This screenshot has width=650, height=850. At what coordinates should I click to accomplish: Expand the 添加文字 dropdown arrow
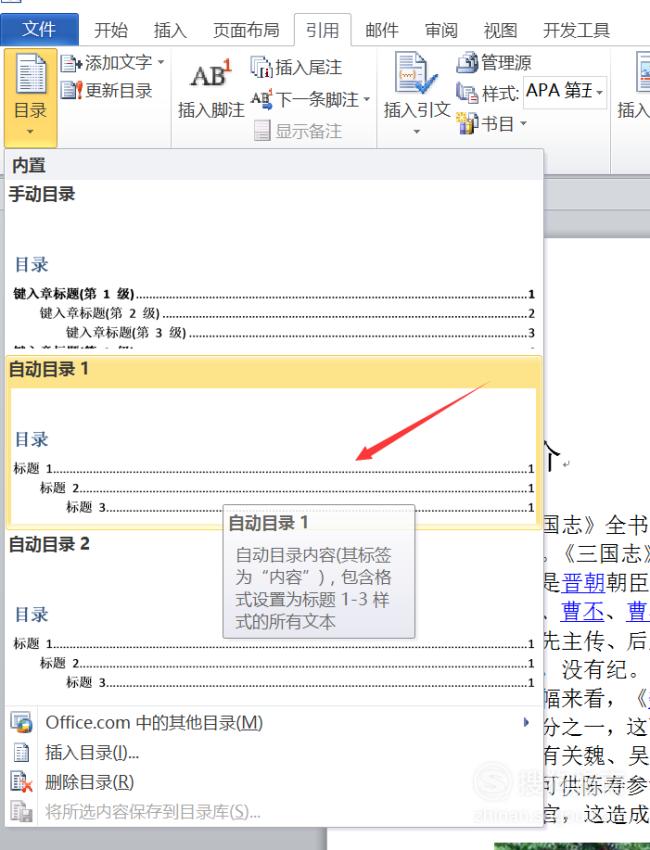(x=161, y=63)
